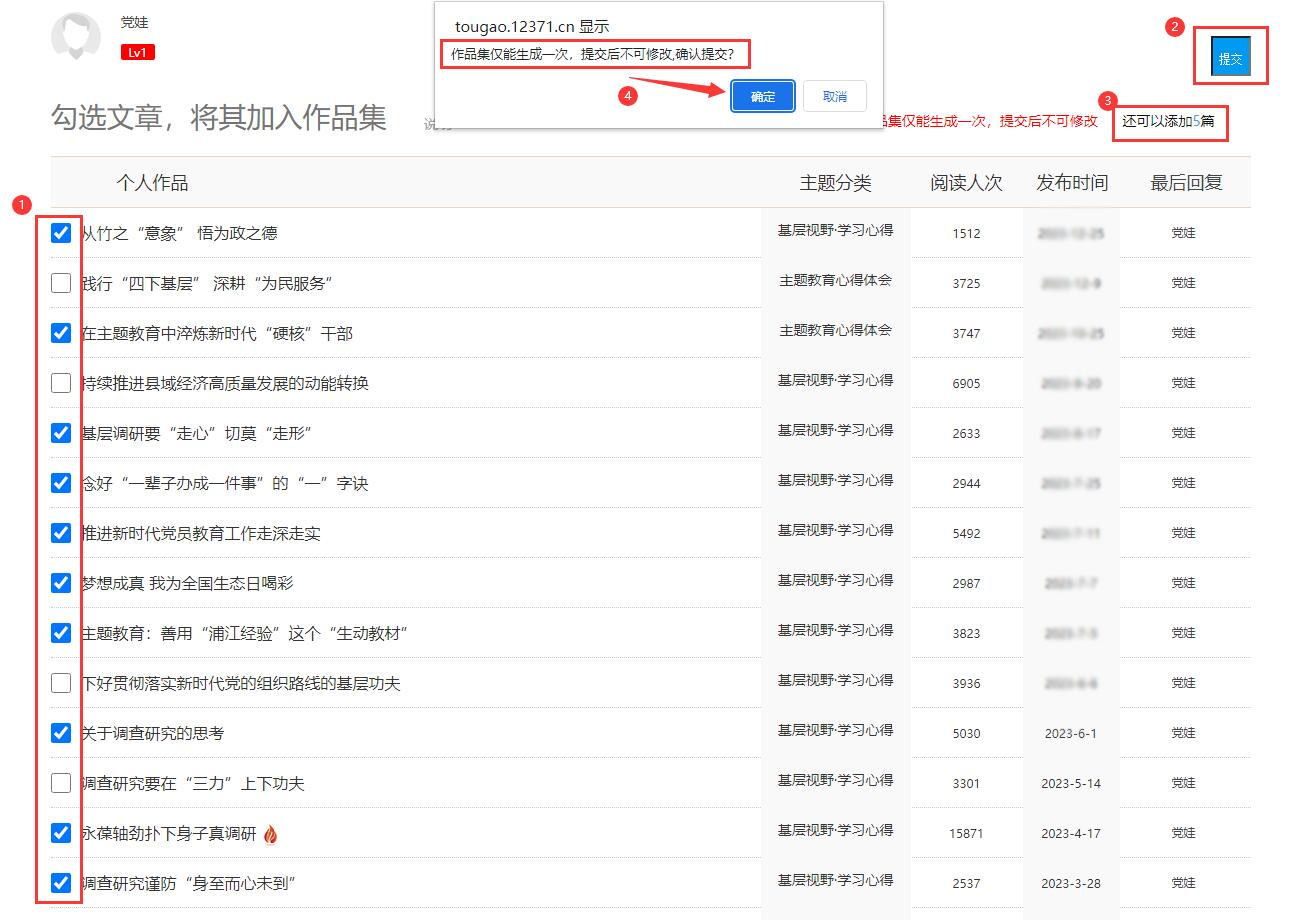Image resolution: width=1314 pixels, height=920 pixels.
Task: Cancel the dialog with 取消
Action: tap(834, 96)
